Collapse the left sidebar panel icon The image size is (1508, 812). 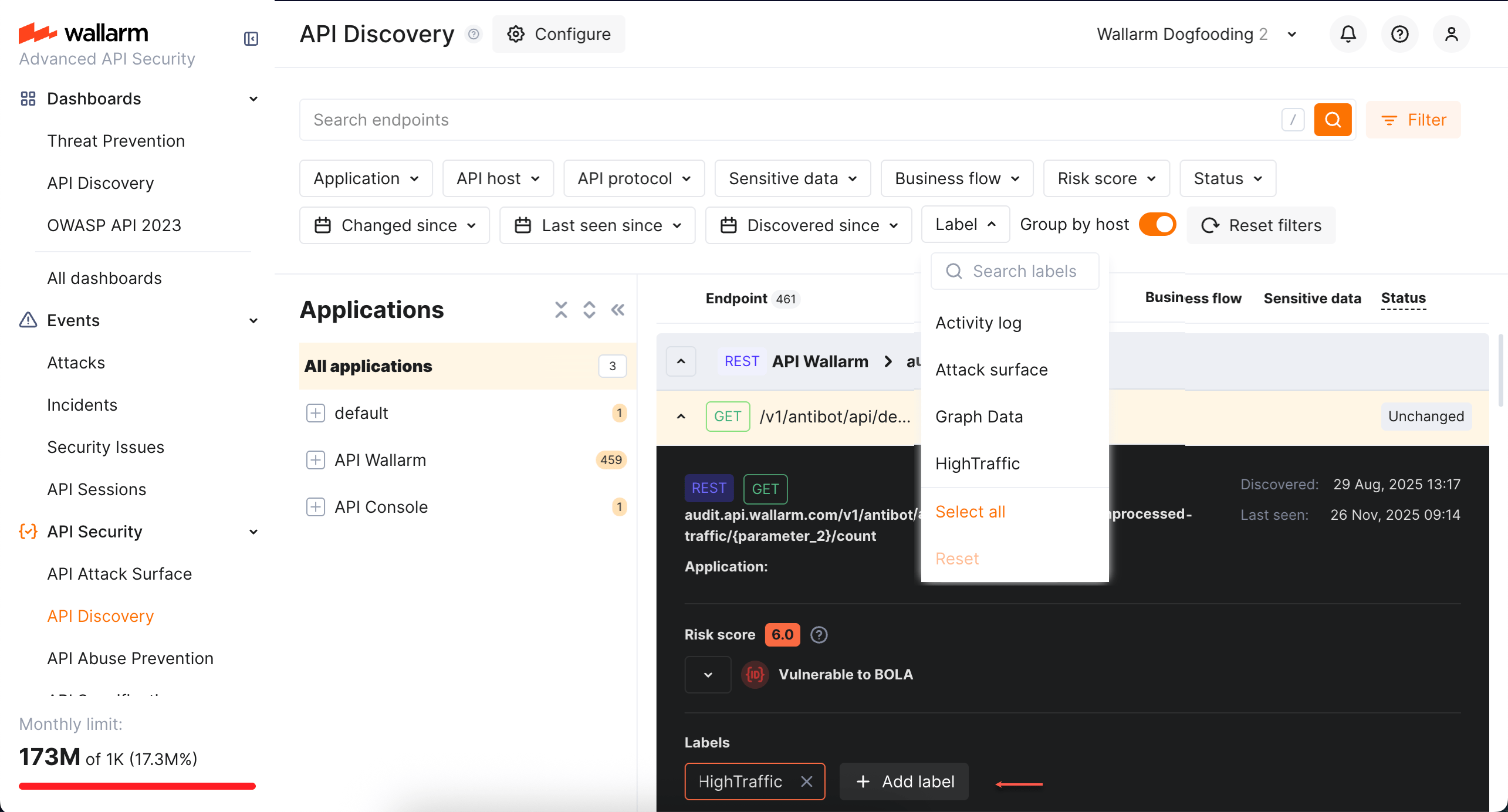[251, 39]
